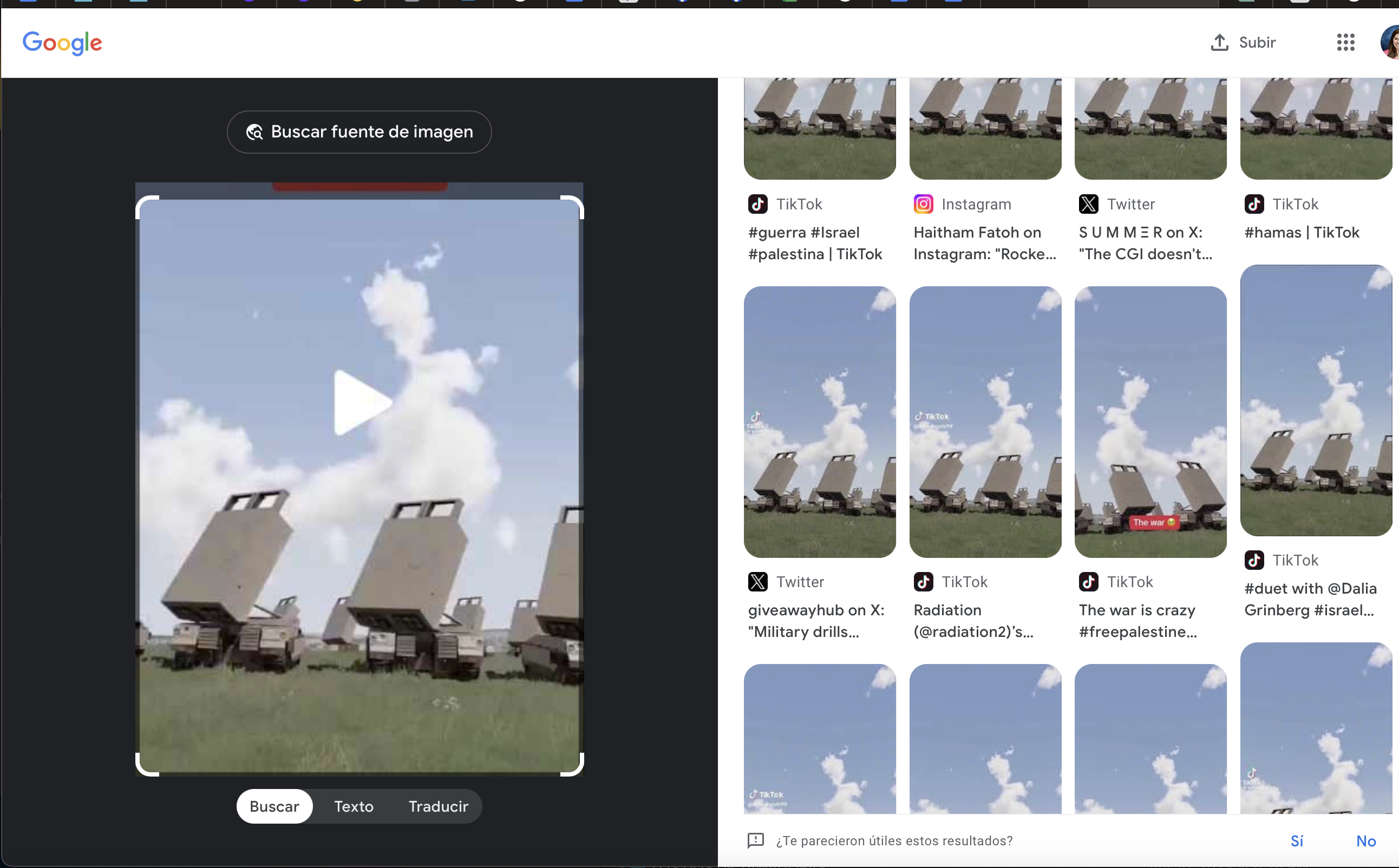Switch to the Traducir mode

point(438,806)
